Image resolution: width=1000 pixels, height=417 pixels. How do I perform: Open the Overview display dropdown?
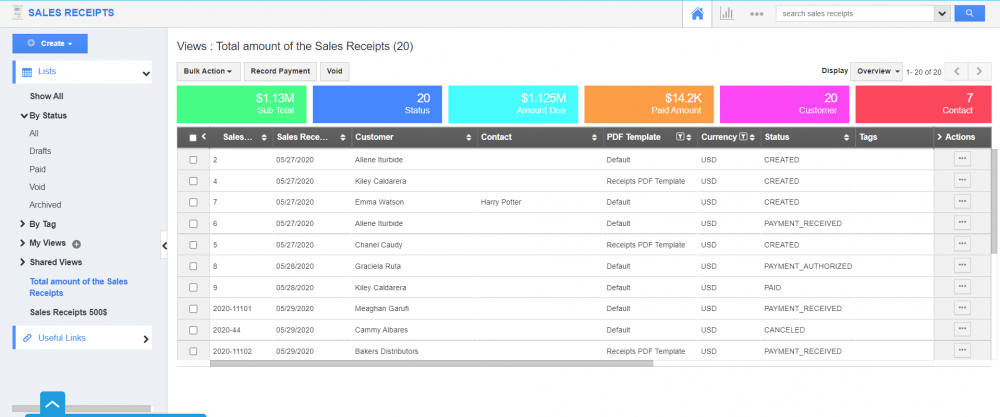(x=878, y=72)
